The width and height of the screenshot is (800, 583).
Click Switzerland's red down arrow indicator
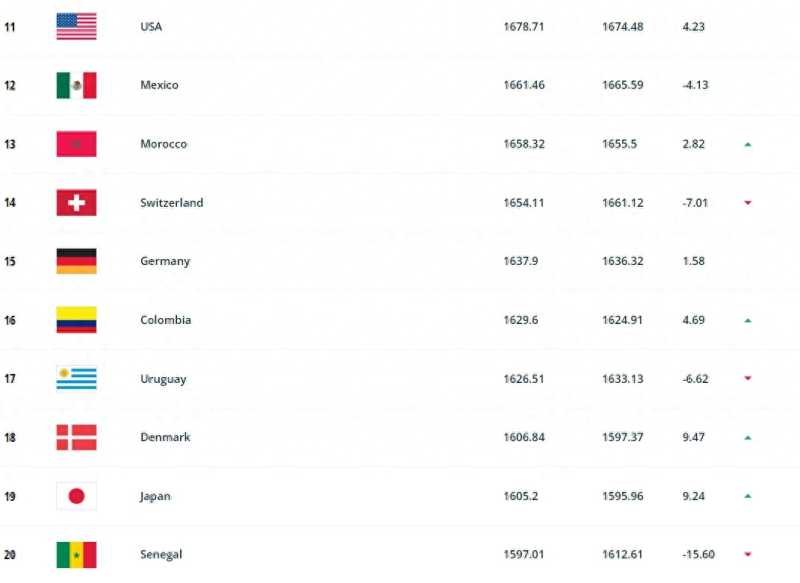click(x=747, y=203)
